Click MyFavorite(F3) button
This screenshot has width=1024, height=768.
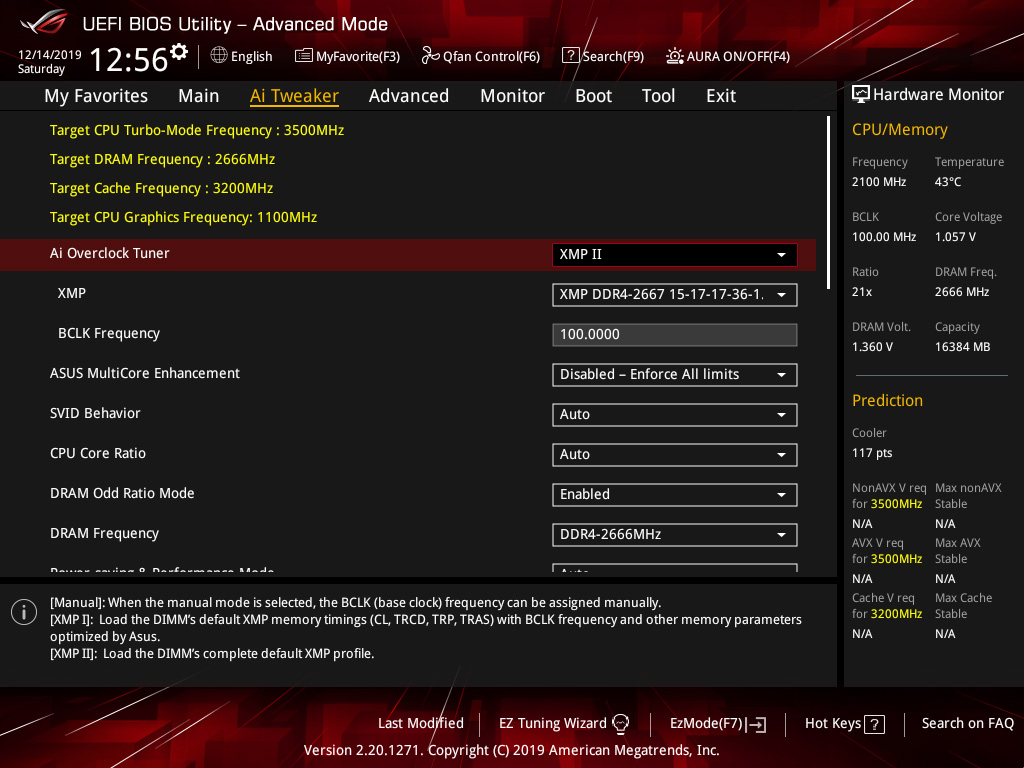[x=347, y=56]
